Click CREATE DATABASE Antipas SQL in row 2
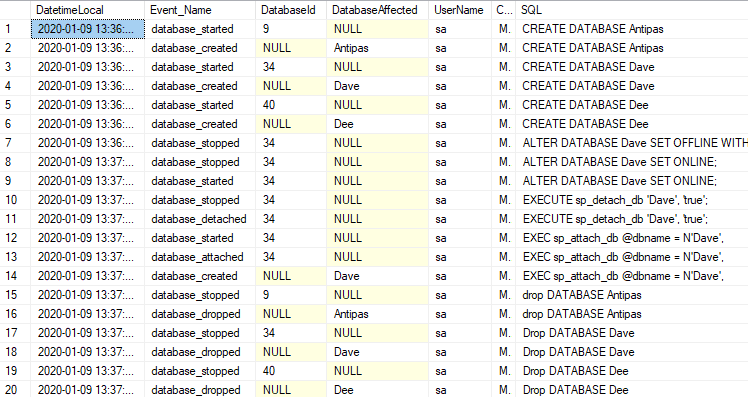 pos(632,48)
